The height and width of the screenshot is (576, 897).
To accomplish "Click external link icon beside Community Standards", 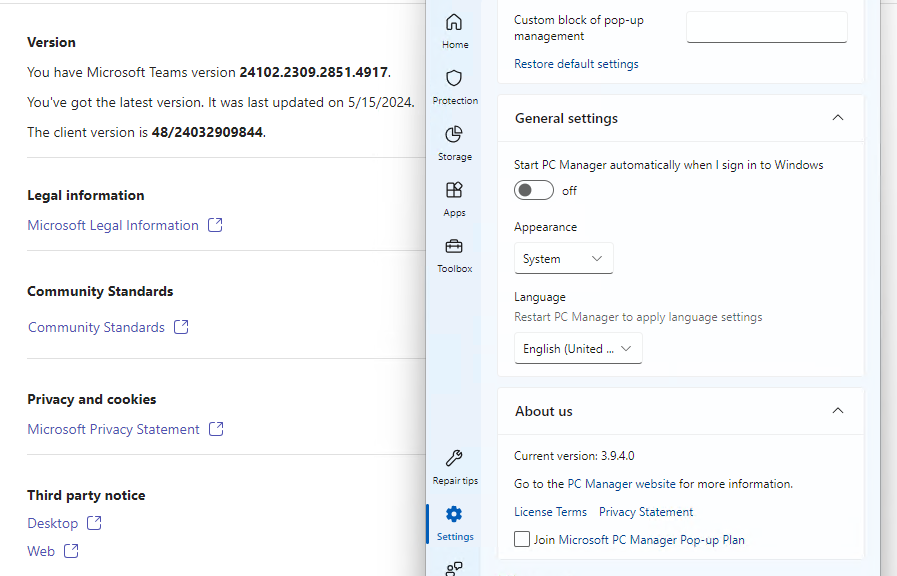I will [x=181, y=327].
